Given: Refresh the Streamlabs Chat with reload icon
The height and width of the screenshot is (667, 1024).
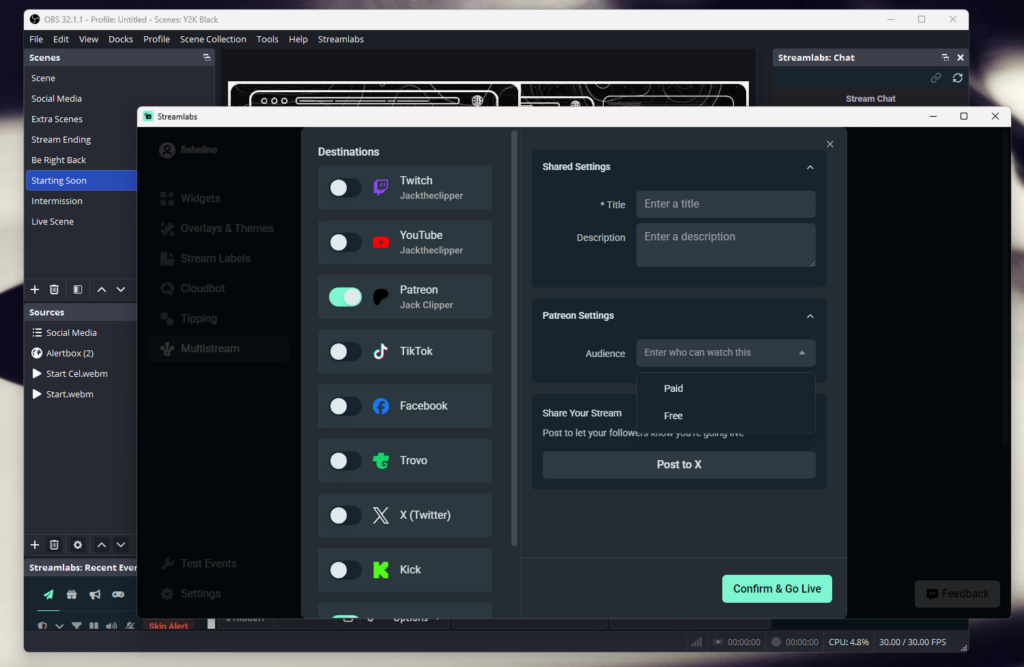Looking at the screenshot, I should click(957, 78).
